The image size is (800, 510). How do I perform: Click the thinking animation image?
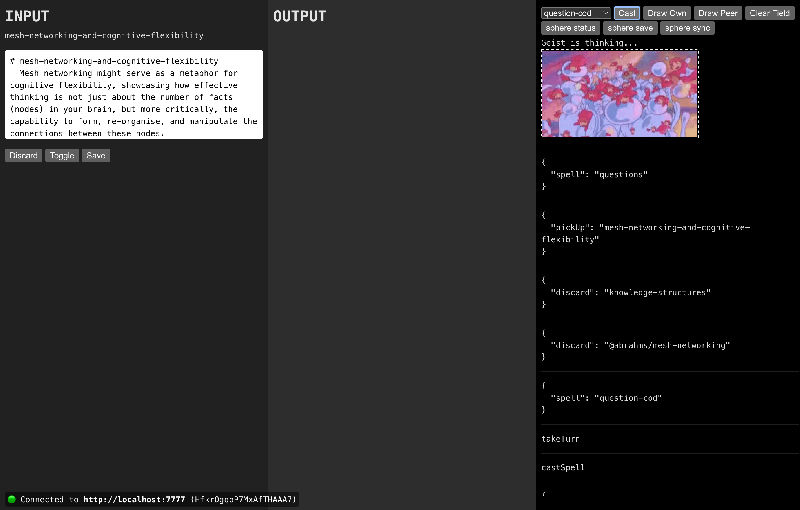619,93
